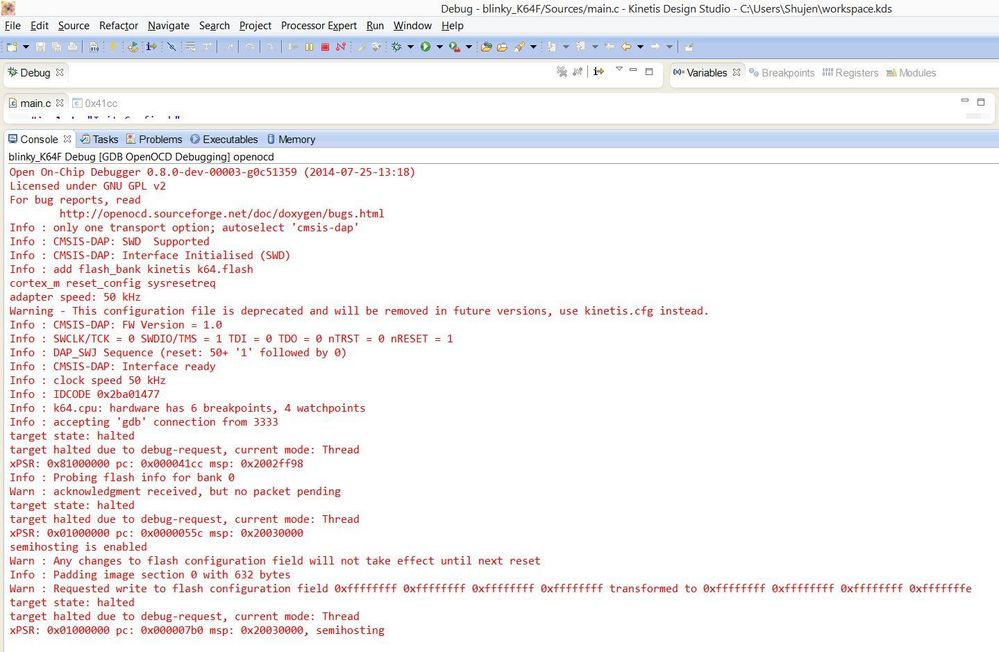Open the Processor Expert menu
The height and width of the screenshot is (652, 999).
point(318,26)
